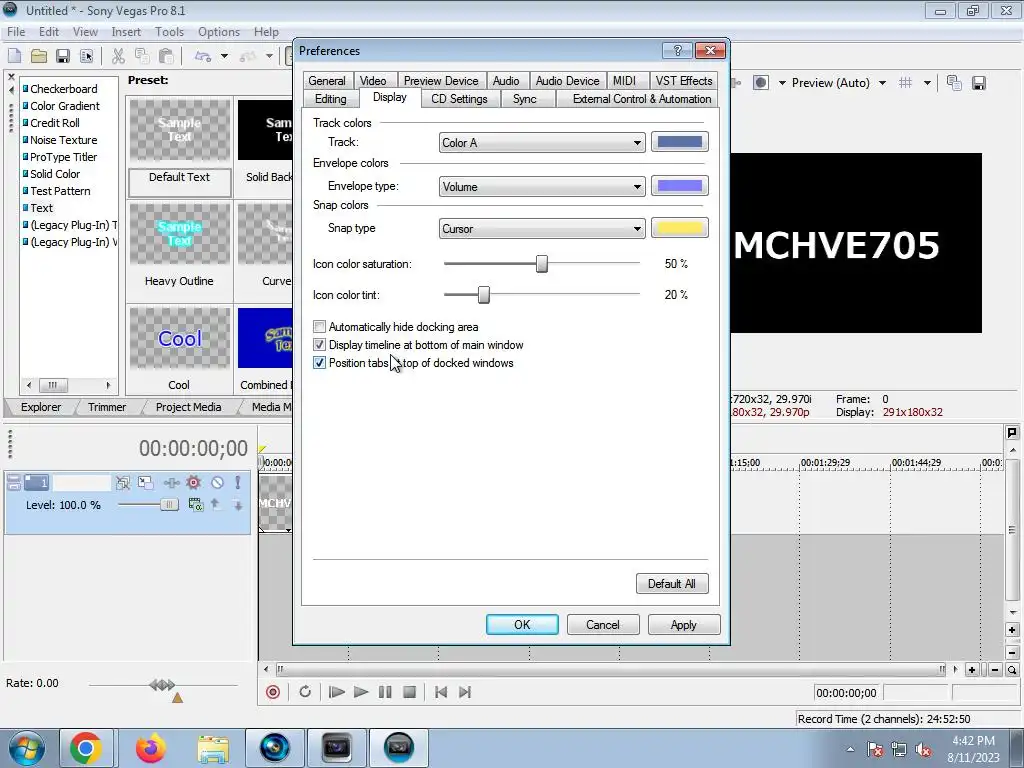The image size is (1024, 768).
Task: Click Play From Start in transport bar
Action: point(336,692)
